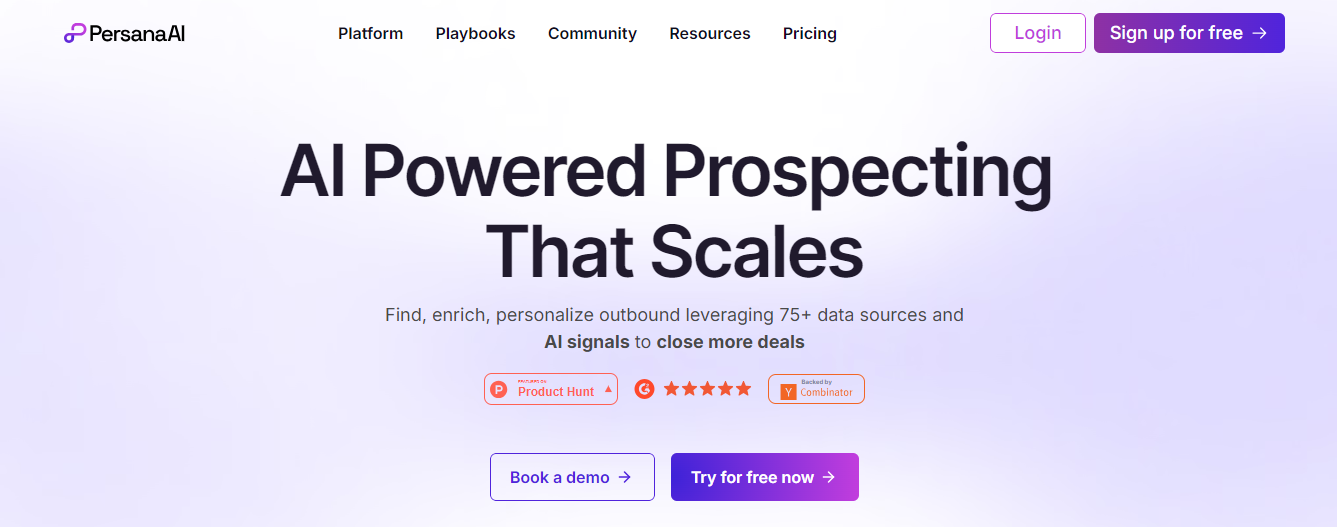Image resolution: width=1337 pixels, height=527 pixels.
Task: Go to the Pricing page
Action: coord(810,33)
